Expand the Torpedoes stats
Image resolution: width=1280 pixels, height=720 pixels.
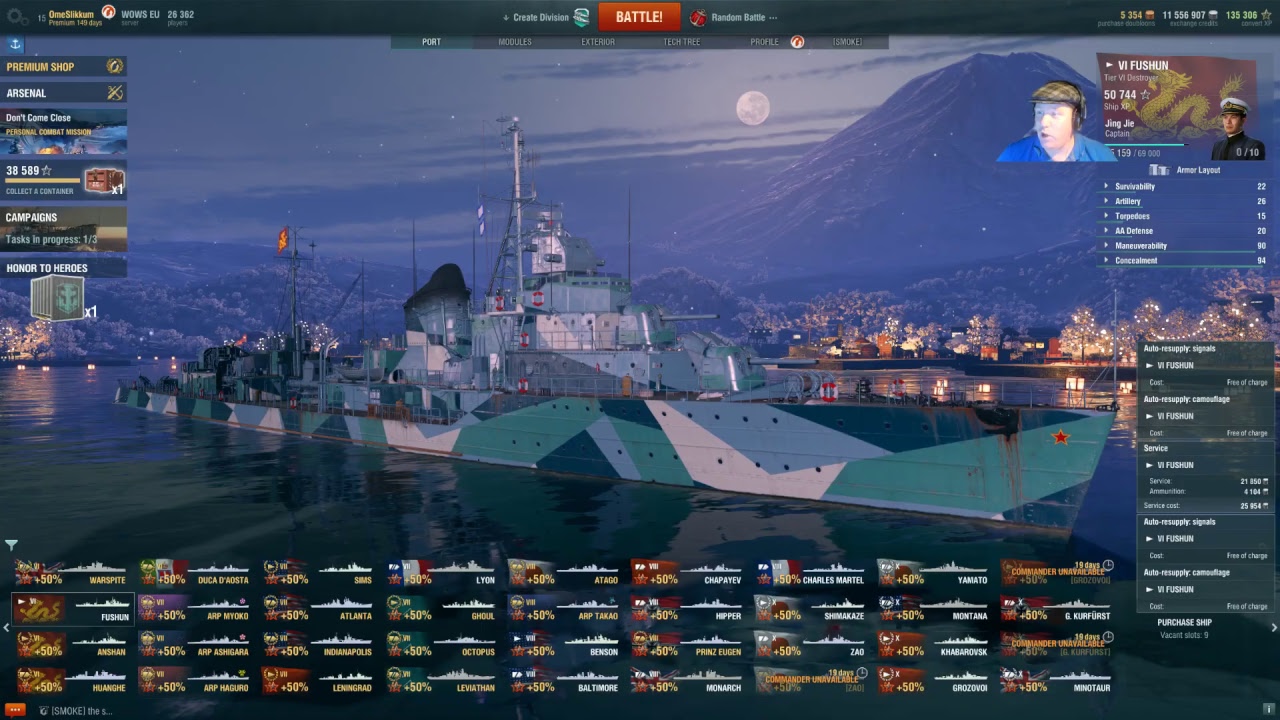1184,216
